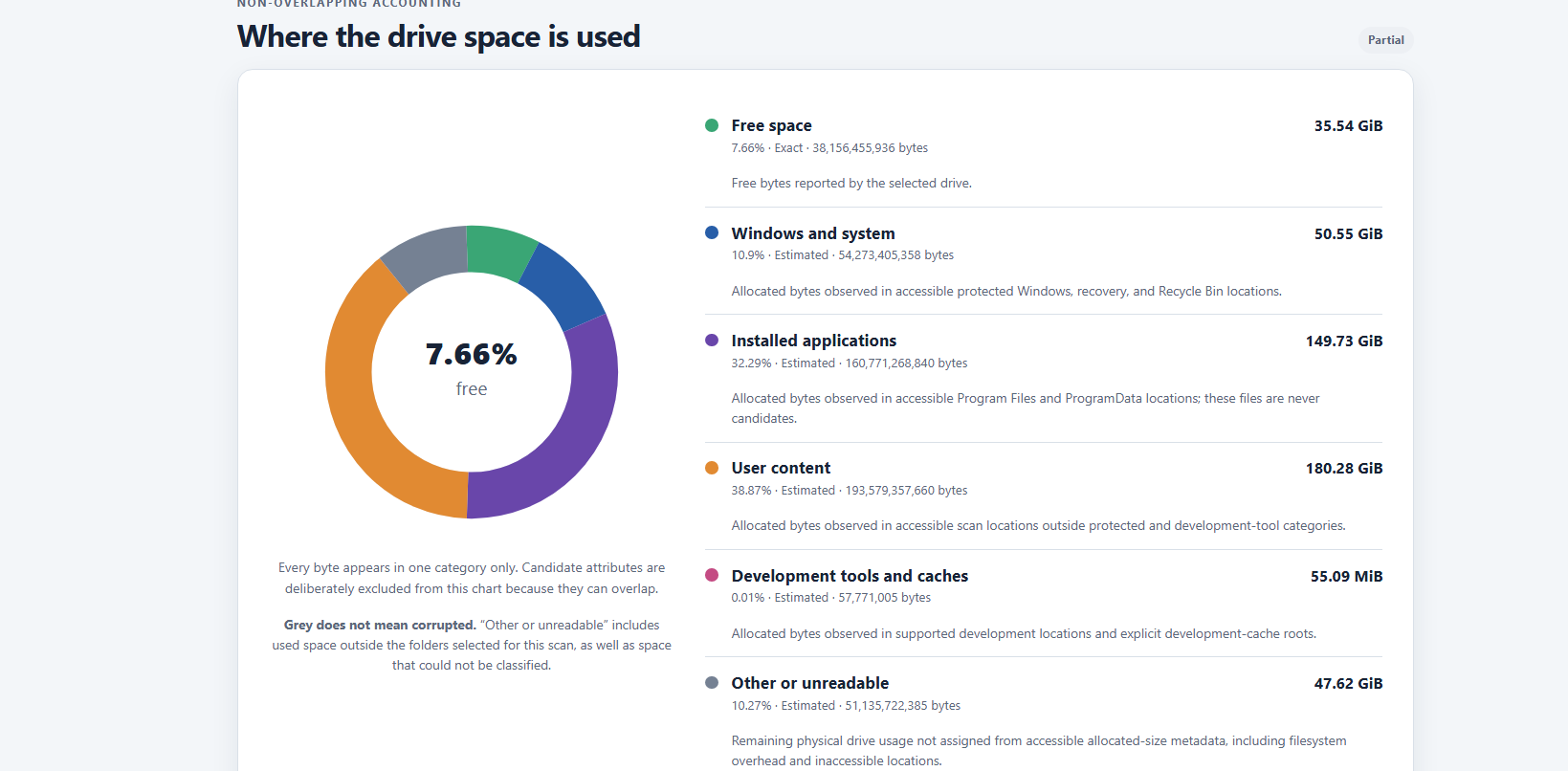Click the Other or unreadable title

(810, 683)
